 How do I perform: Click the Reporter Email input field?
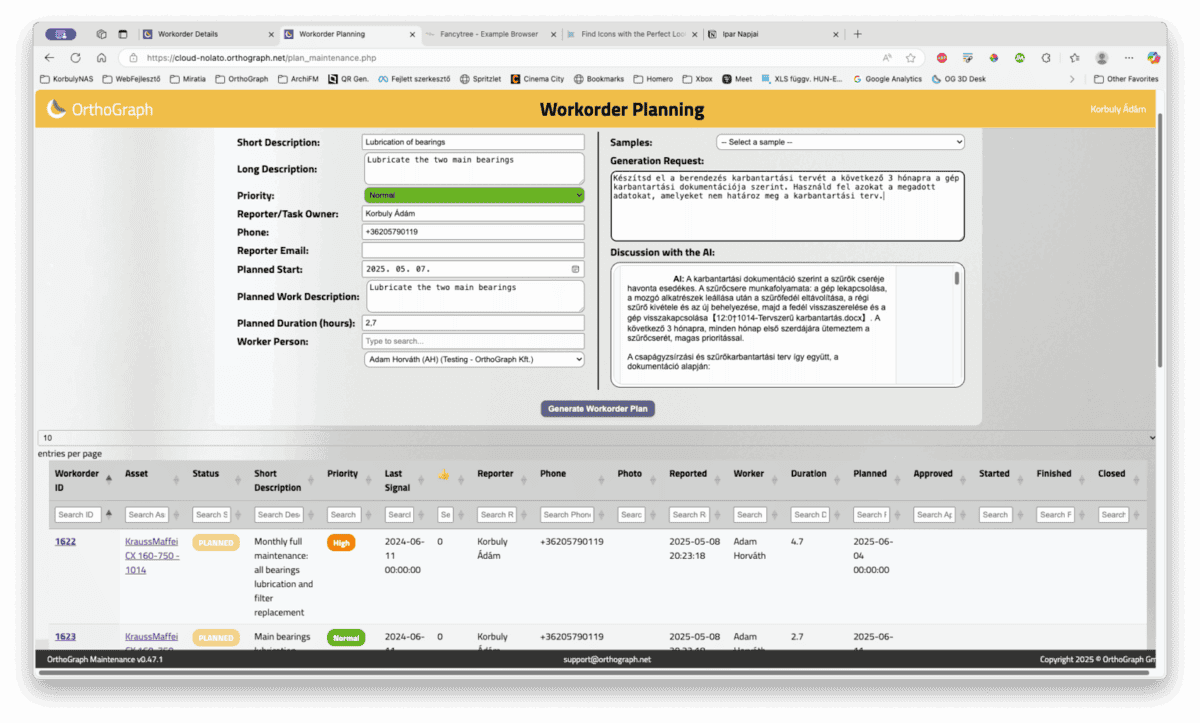point(473,251)
